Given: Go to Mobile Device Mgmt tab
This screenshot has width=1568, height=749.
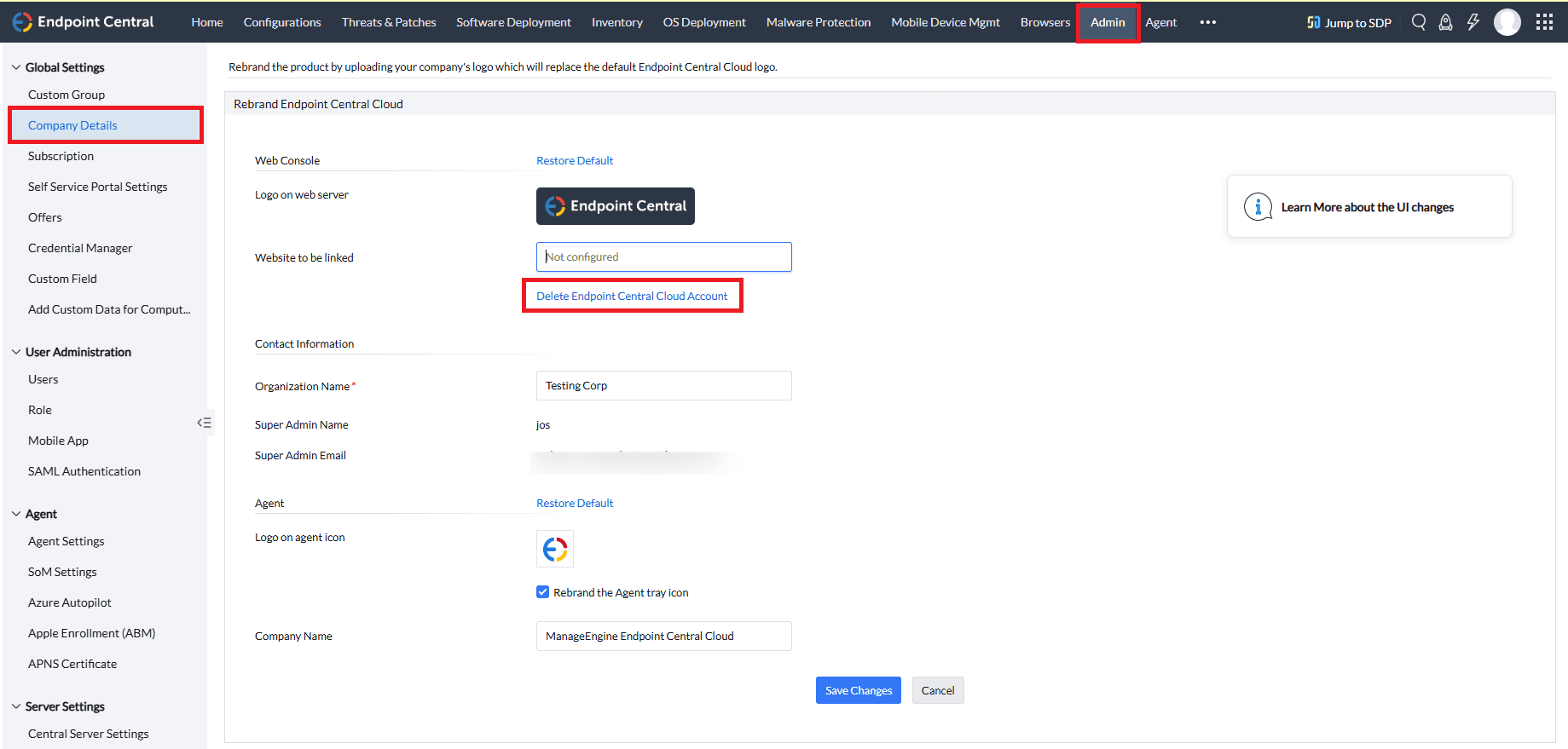Looking at the screenshot, I should click(946, 22).
